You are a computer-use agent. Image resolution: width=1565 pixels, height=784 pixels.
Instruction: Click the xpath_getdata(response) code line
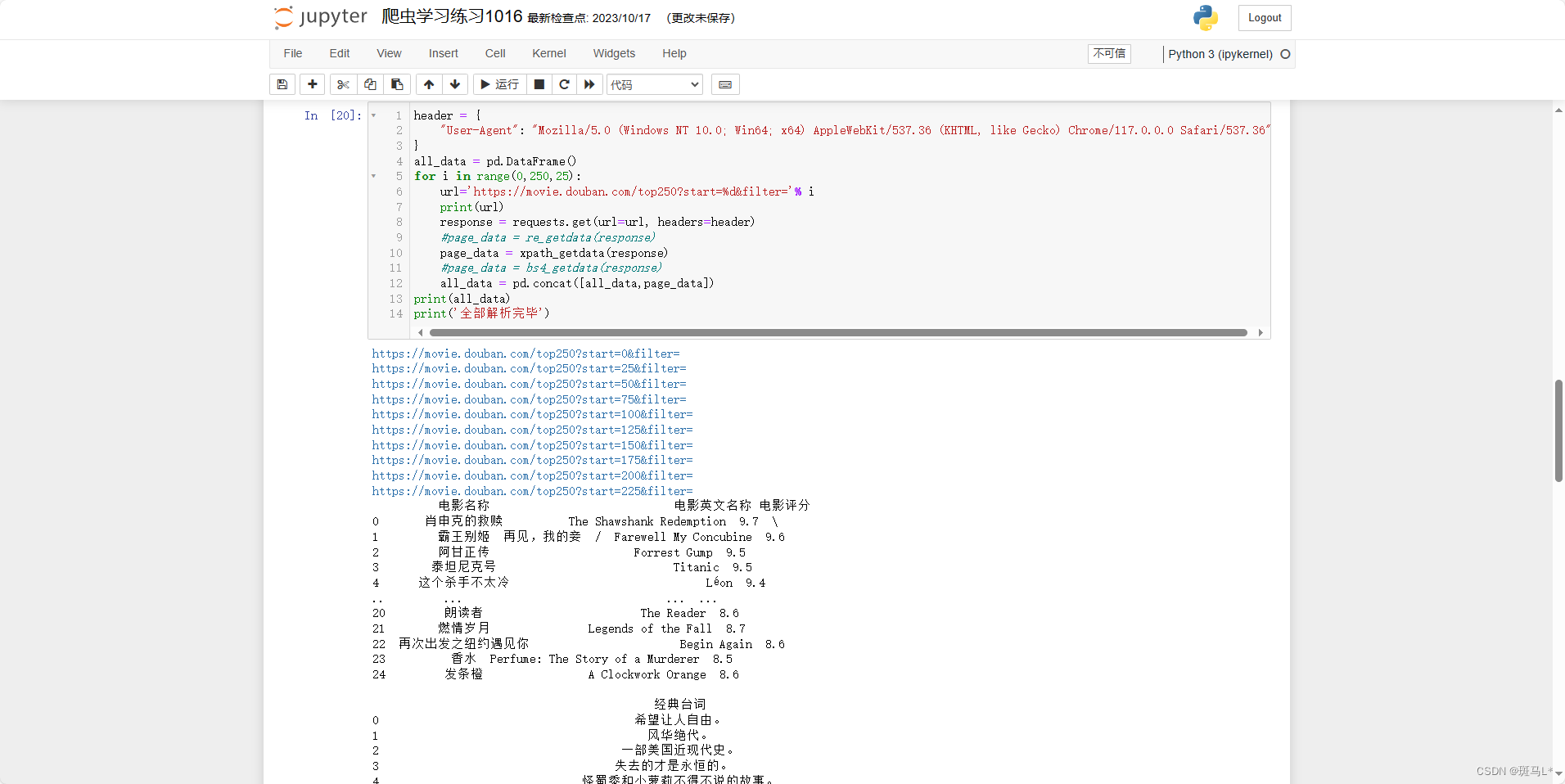pyautogui.click(x=553, y=253)
